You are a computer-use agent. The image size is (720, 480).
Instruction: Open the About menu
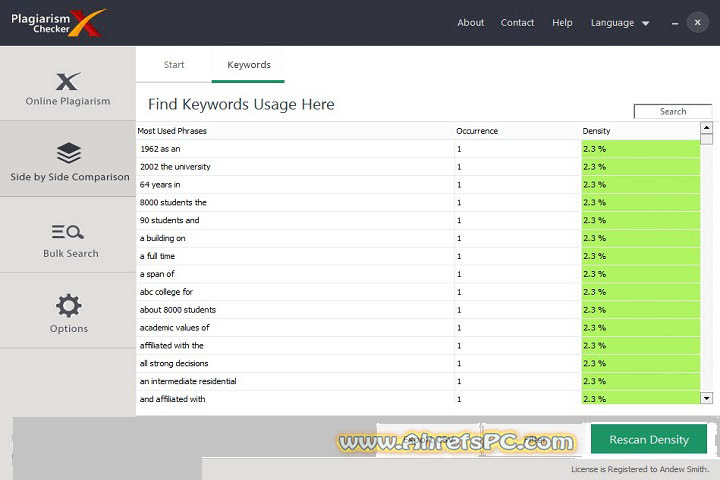pyautogui.click(x=470, y=23)
